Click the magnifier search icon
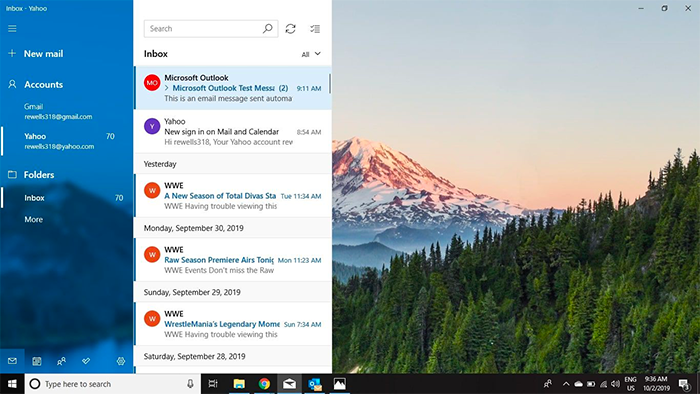Viewport: 700px width, 394px height. (267, 29)
